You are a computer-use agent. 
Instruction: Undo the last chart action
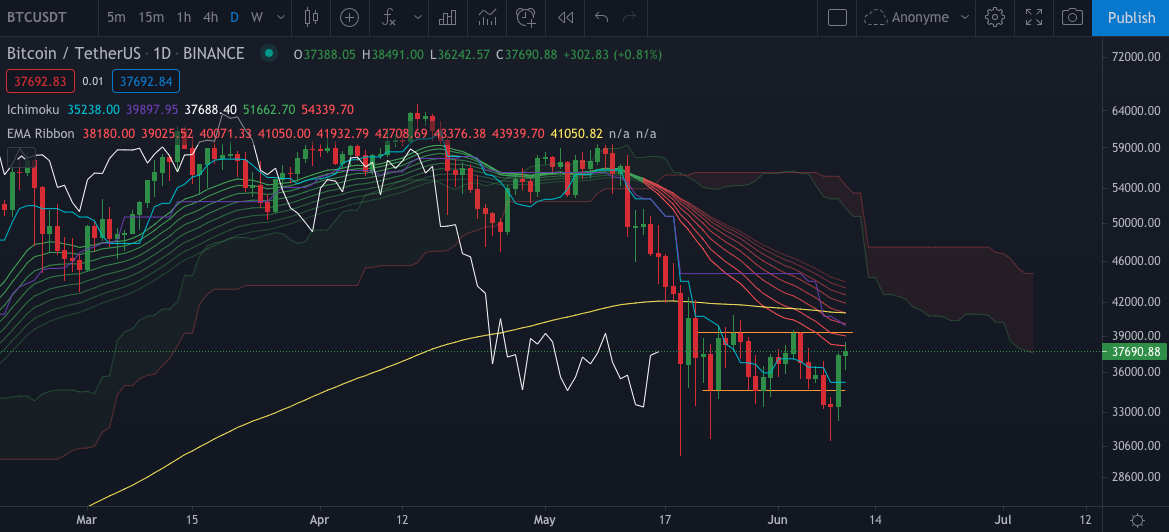(x=602, y=17)
